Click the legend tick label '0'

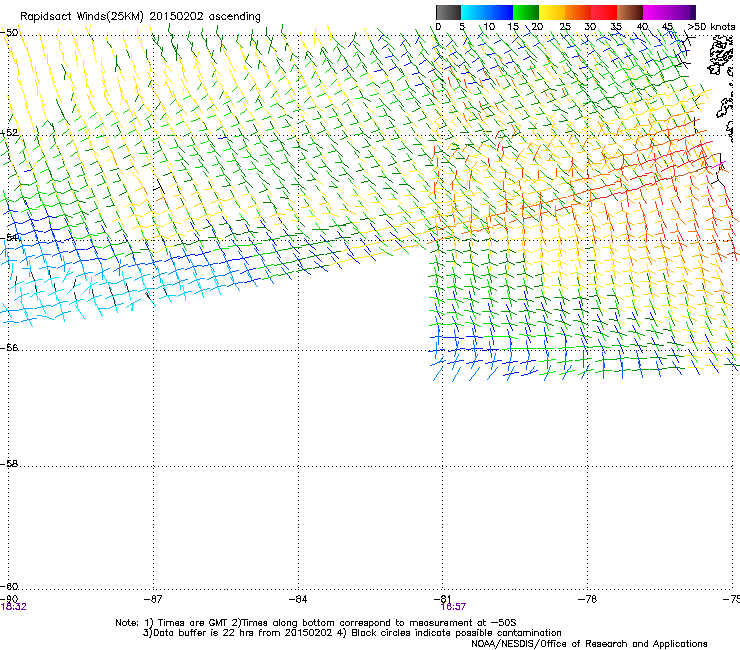coord(438,26)
